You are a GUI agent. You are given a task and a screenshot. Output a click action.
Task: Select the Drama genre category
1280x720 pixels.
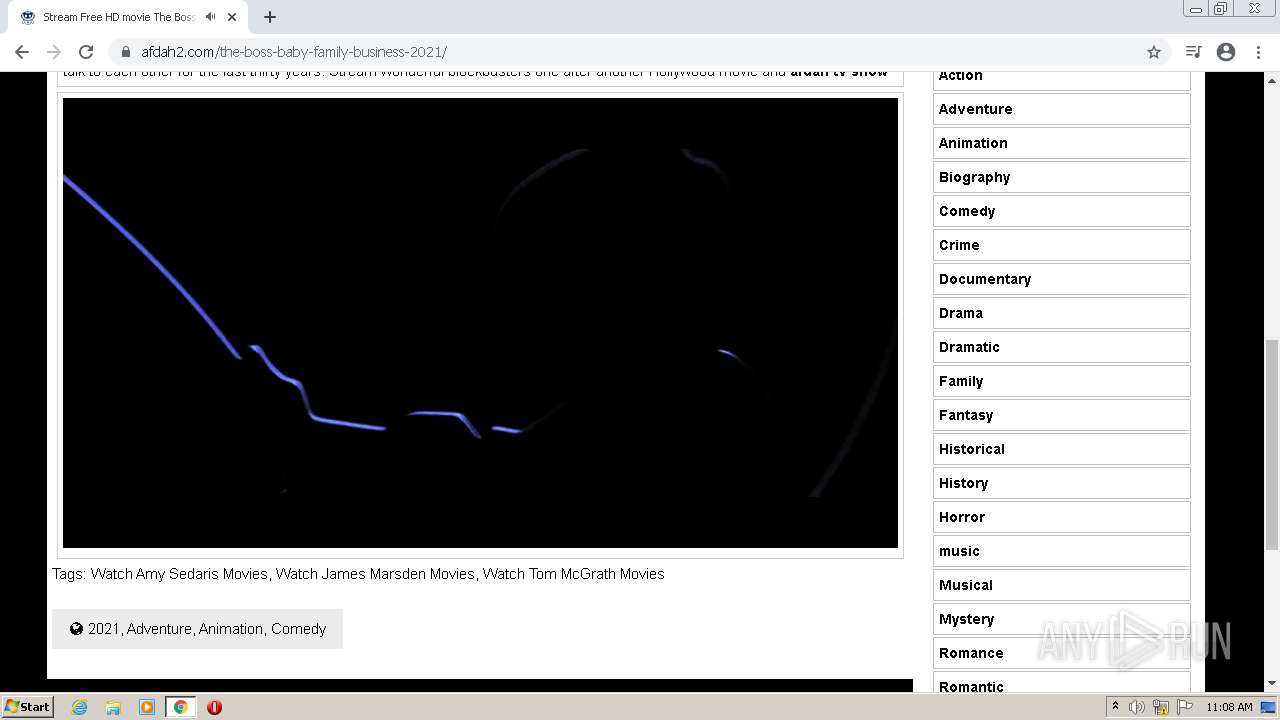point(1062,313)
